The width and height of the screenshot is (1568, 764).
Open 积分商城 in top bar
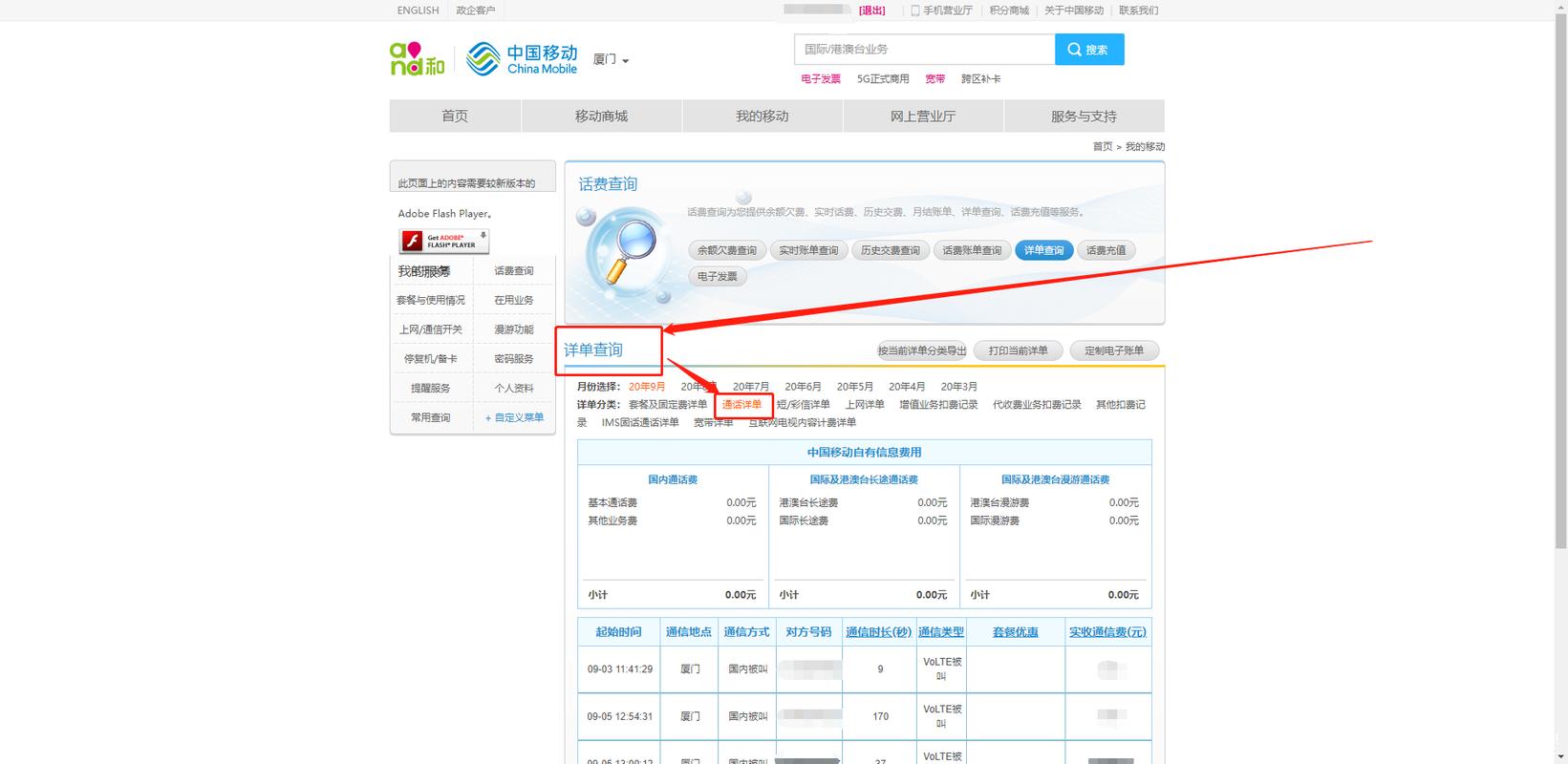(x=1009, y=11)
